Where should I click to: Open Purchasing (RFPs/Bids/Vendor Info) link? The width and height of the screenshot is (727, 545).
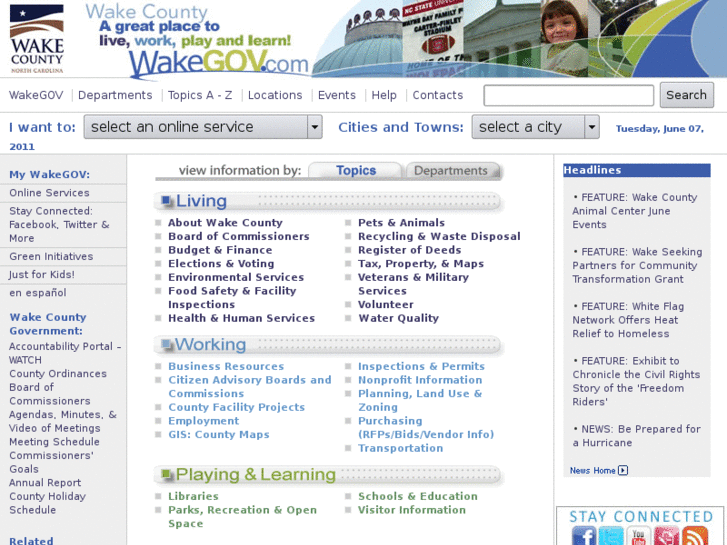pyautogui.click(x=426, y=428)
